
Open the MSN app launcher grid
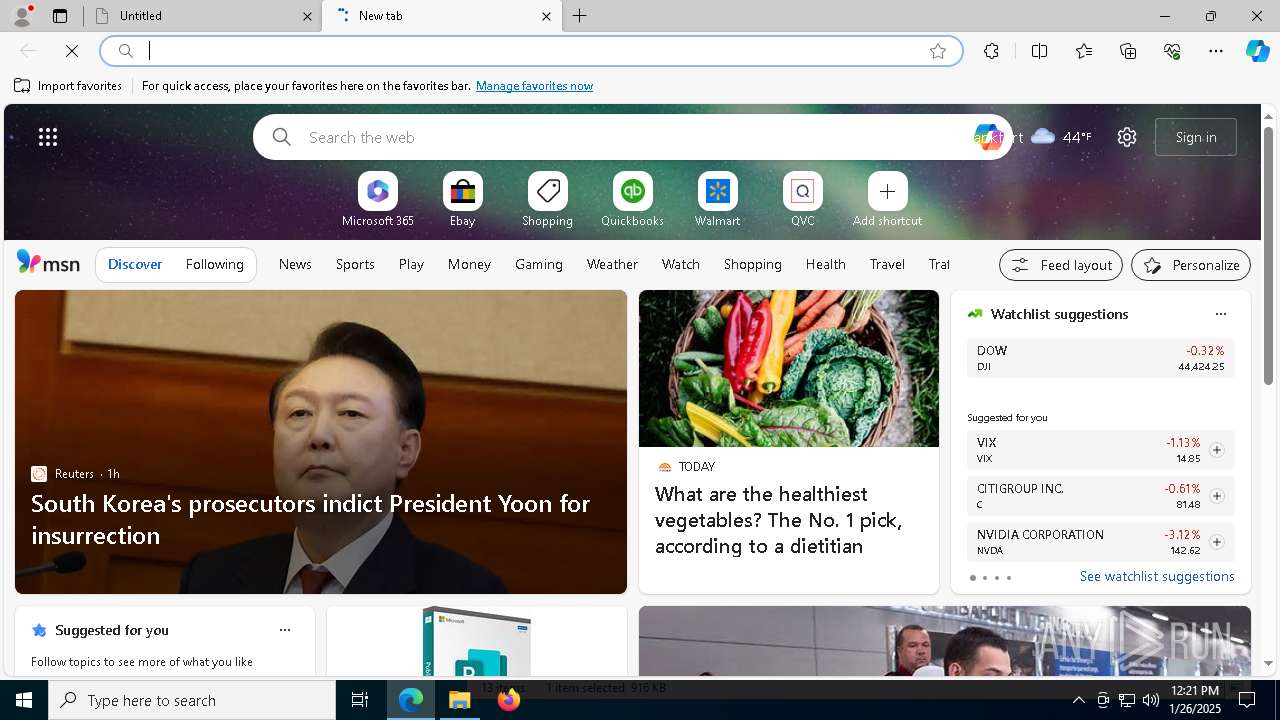pos(48,137)
